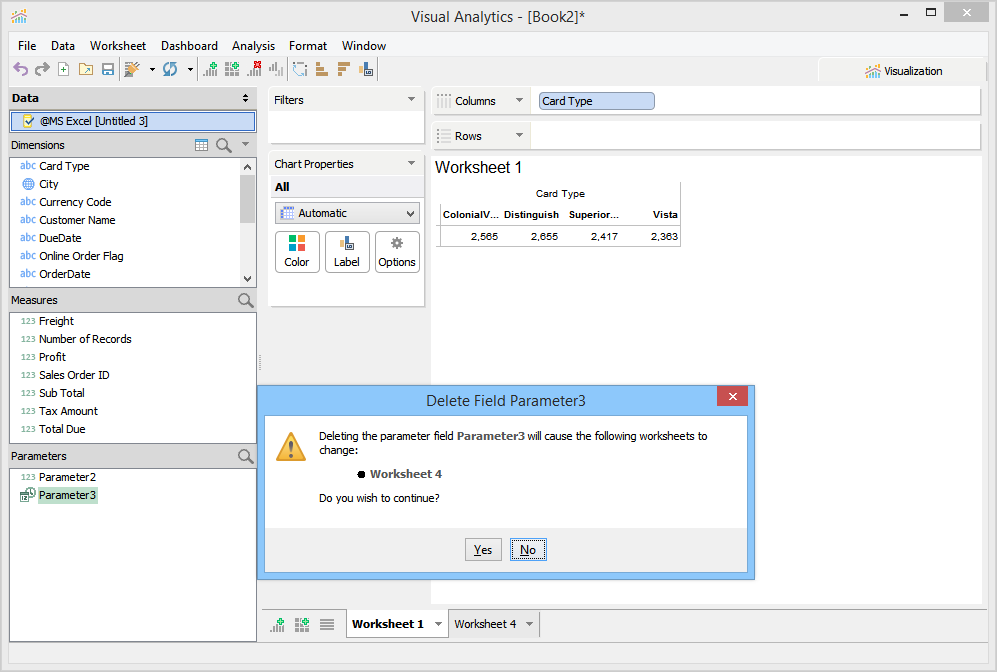Click the new worksheet icon in the bottom bar

tap(277, 624)
